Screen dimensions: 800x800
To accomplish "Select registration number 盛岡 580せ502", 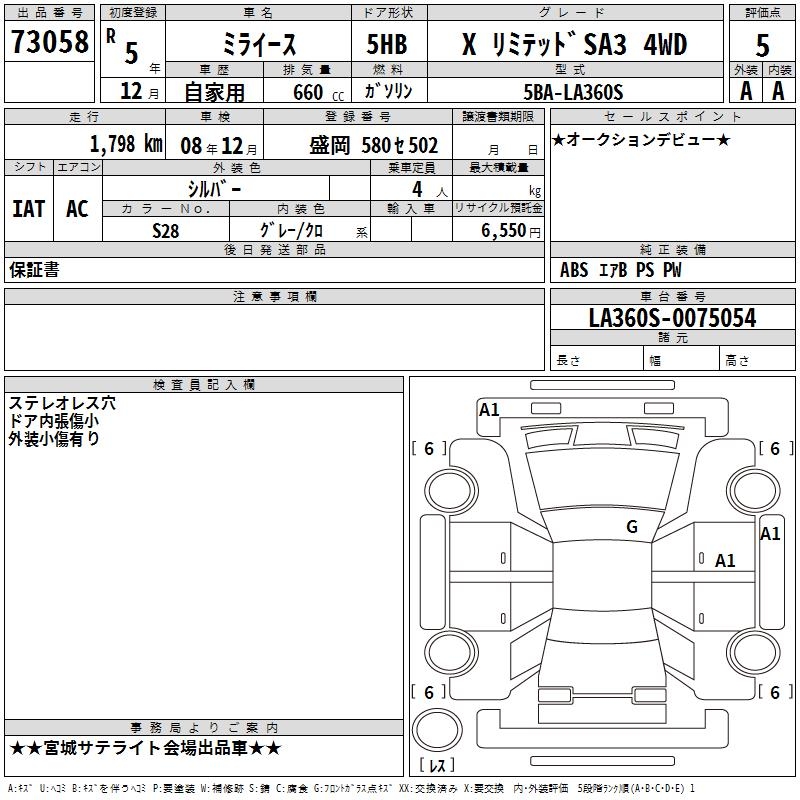I will coord(373,145).
